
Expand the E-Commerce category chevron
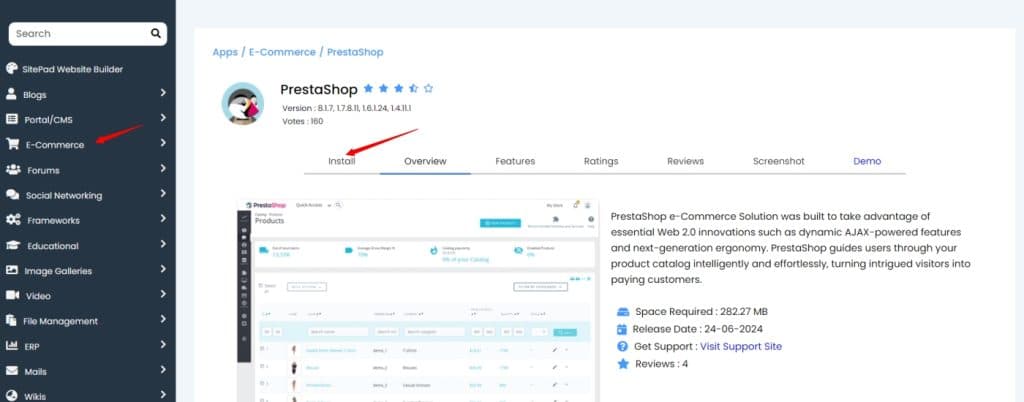click(163, 144)
